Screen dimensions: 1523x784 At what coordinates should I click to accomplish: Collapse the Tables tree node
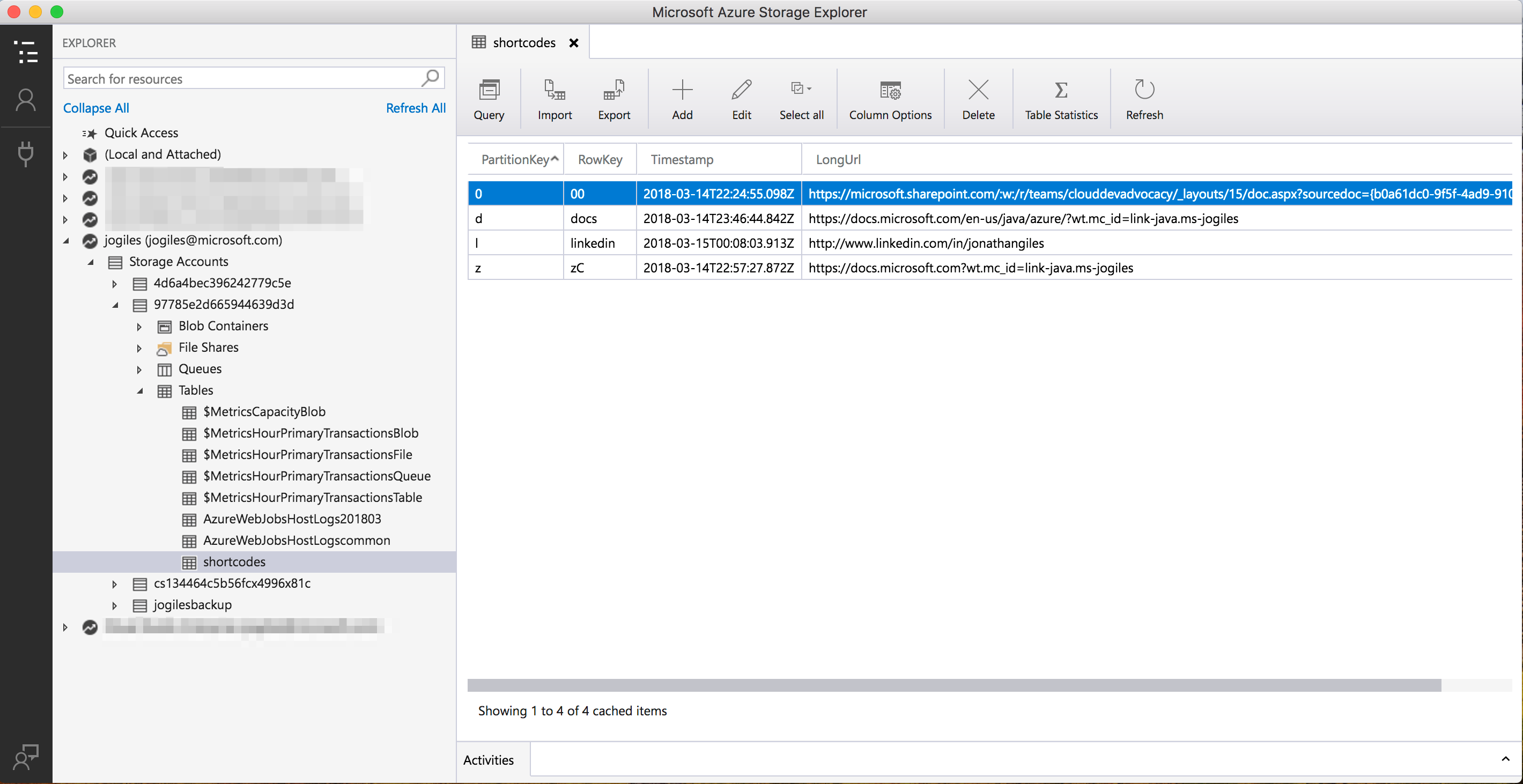[x=140, y=391]
